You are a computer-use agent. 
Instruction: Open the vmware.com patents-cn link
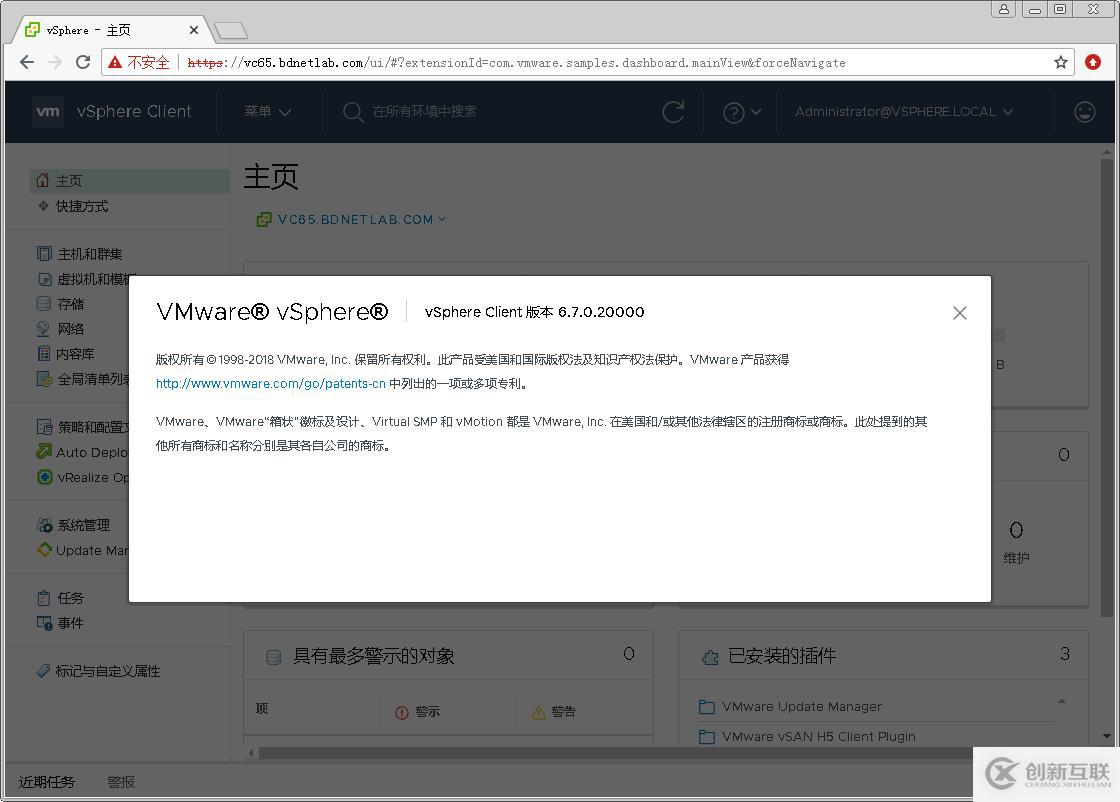coord(271,384)
